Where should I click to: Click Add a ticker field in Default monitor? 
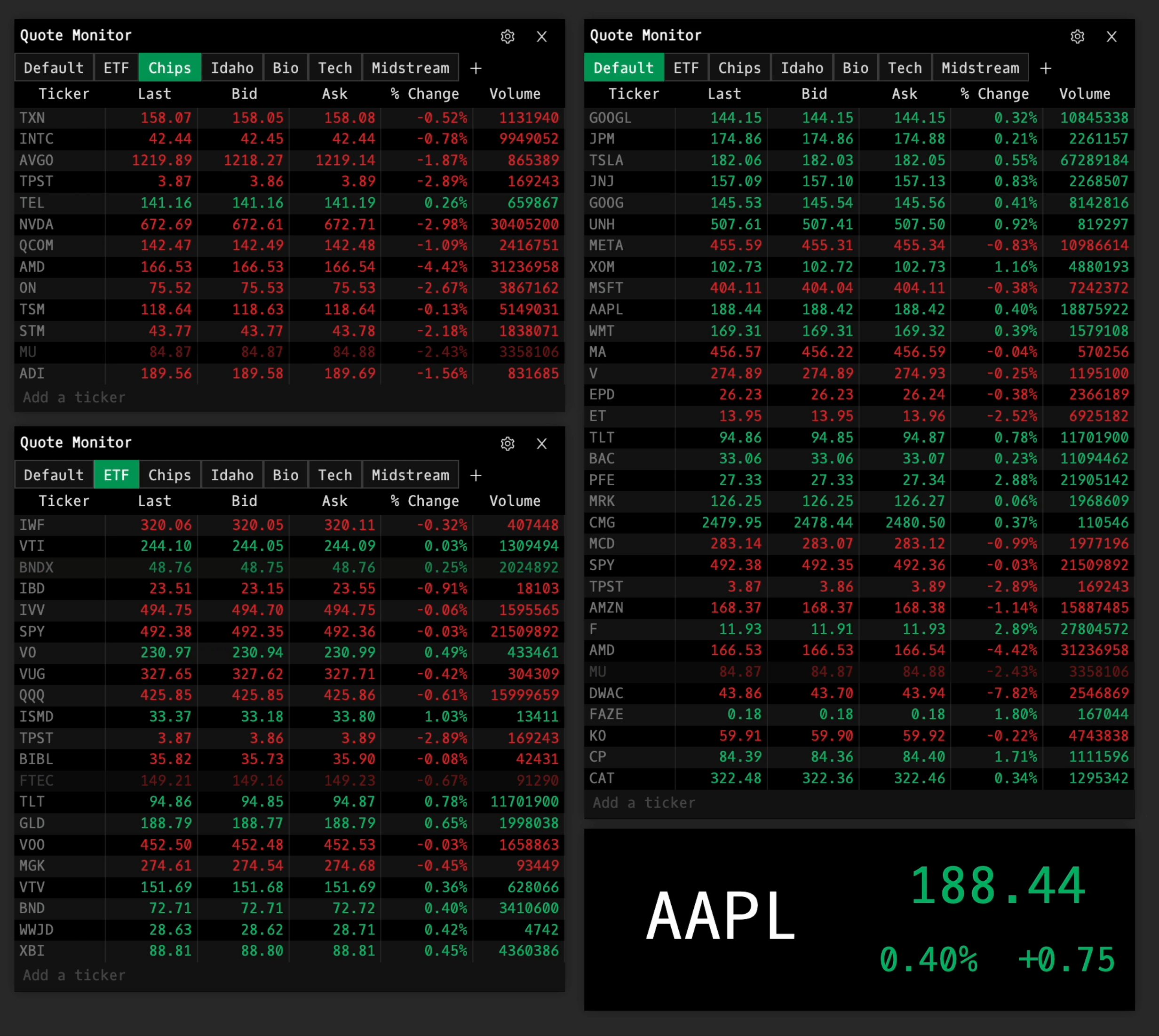643,803
